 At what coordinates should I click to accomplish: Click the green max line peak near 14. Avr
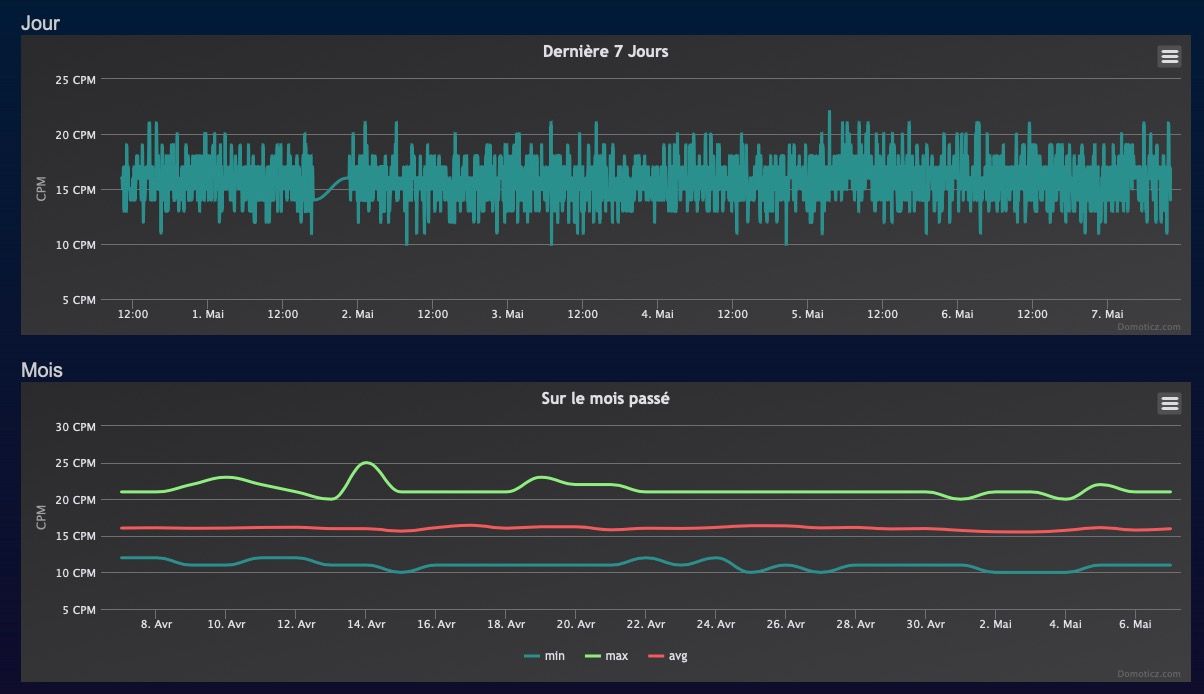point(366,463)
